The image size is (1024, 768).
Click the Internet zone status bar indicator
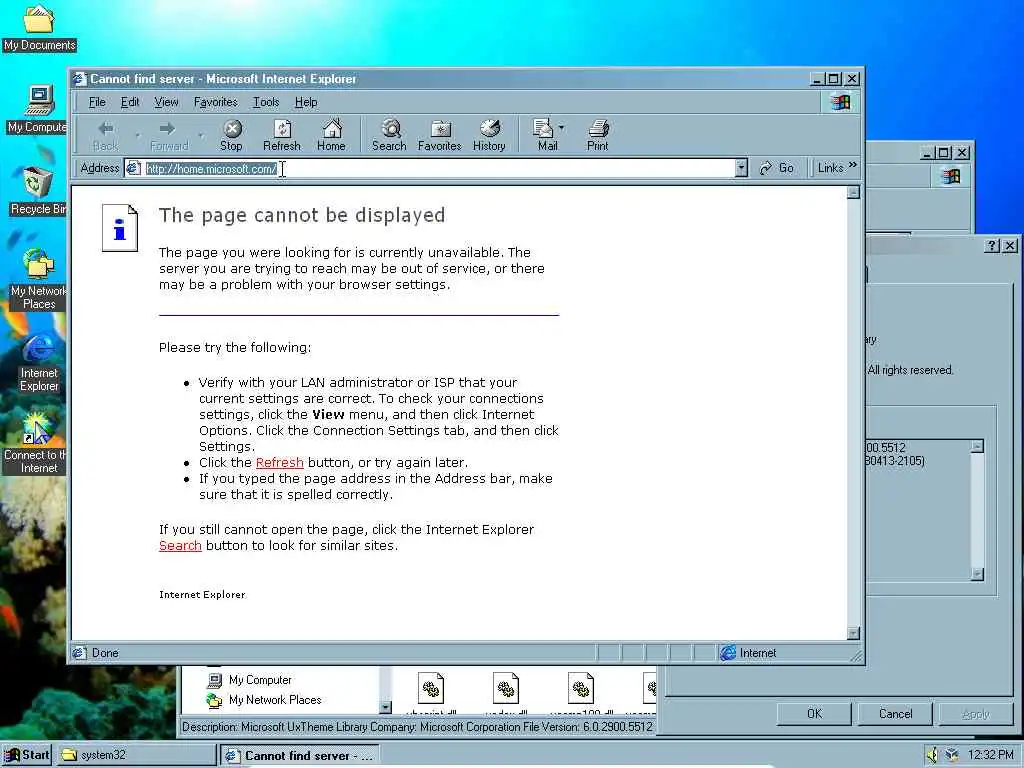748,652
